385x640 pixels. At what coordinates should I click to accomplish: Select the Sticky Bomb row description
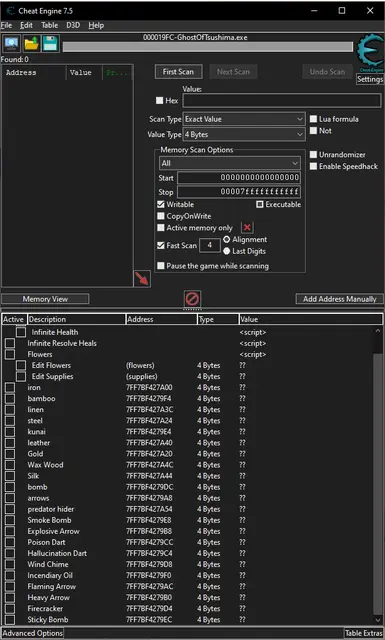tap(48, 620)
